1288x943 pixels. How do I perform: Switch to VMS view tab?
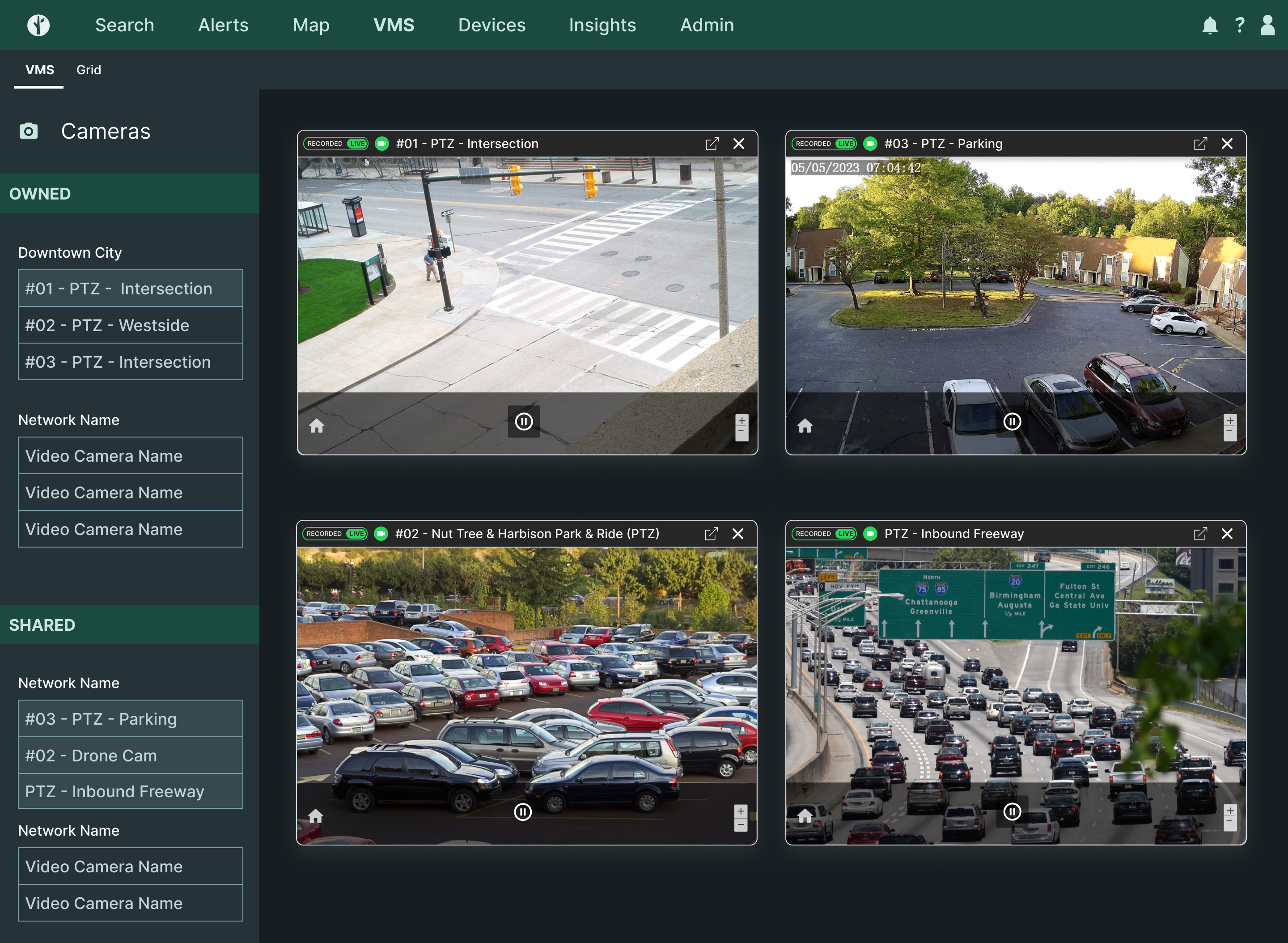click(38, 69)
